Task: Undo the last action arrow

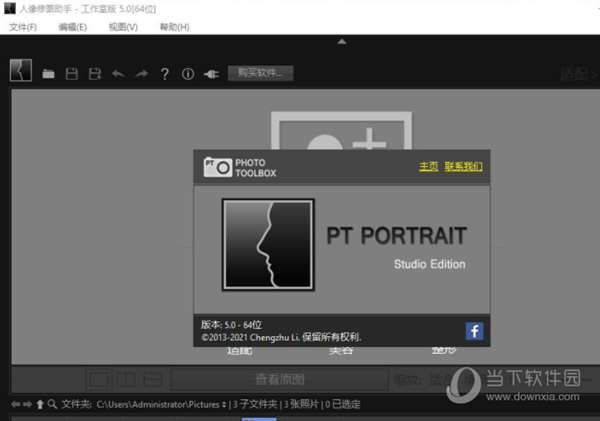Action: tap(118, 73)
